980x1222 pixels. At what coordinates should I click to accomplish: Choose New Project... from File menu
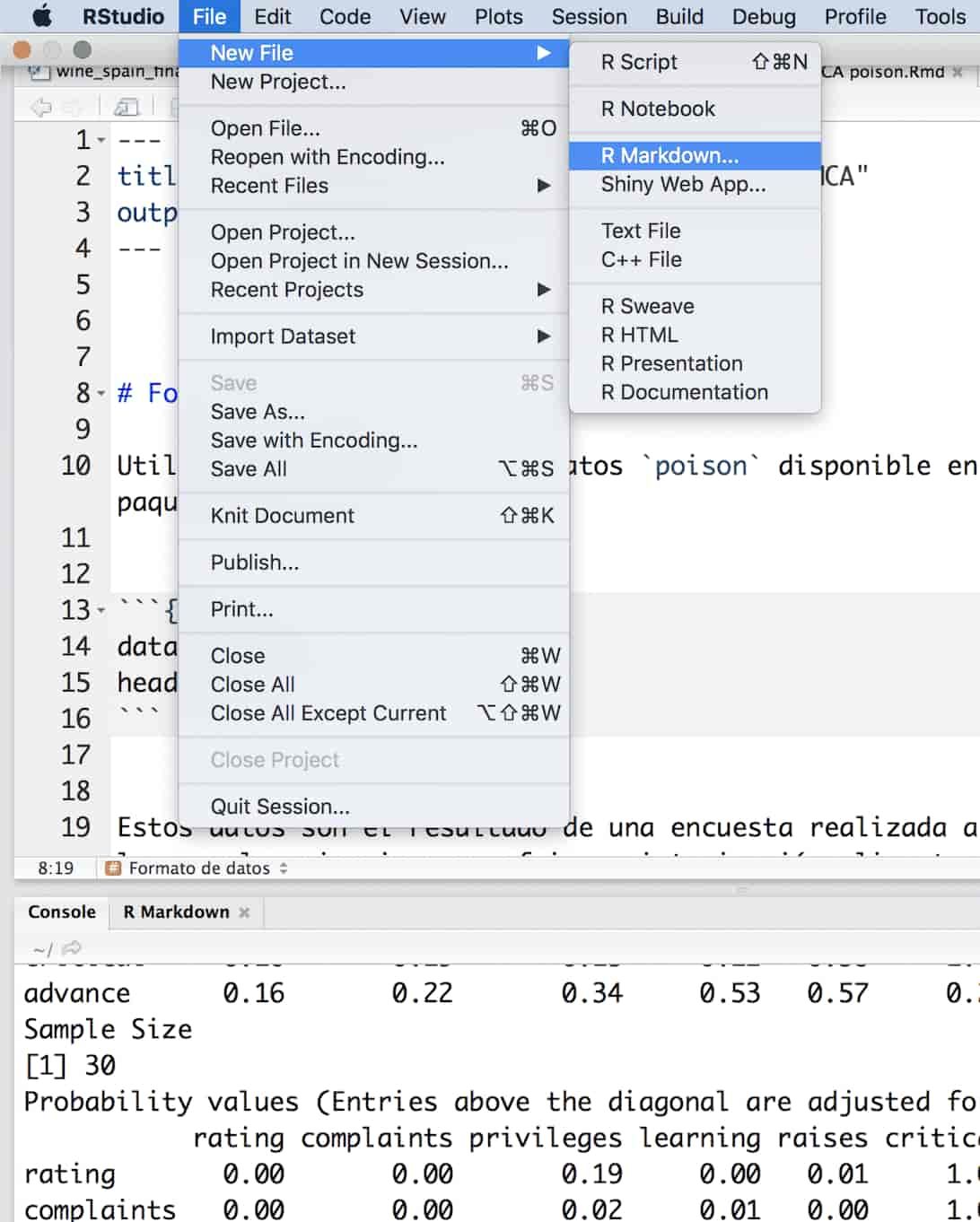(374, 82)
